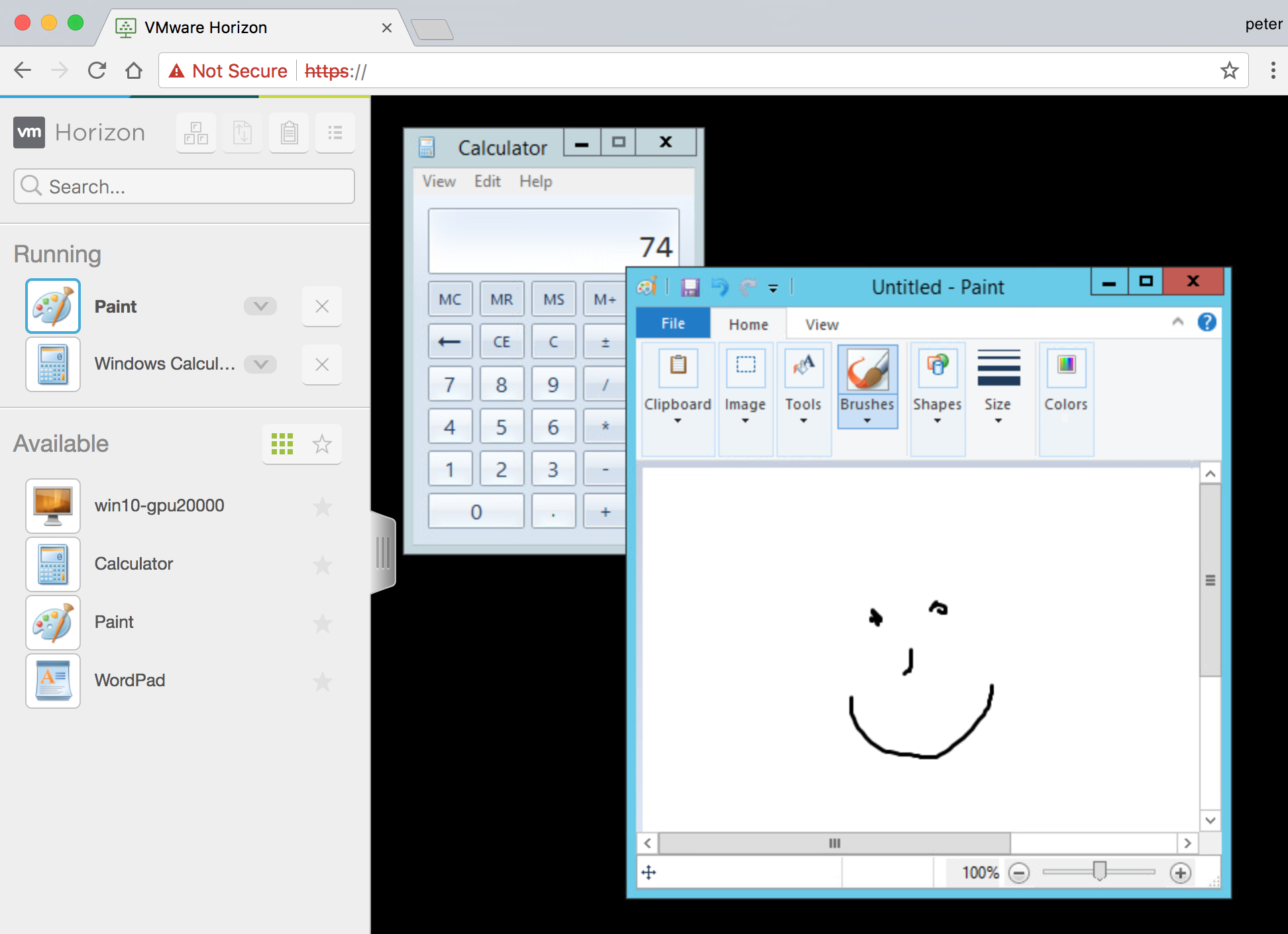Expand the Windows Calculator session options
This screenshot has width=1288, height=934.
[x=260, y=364]
